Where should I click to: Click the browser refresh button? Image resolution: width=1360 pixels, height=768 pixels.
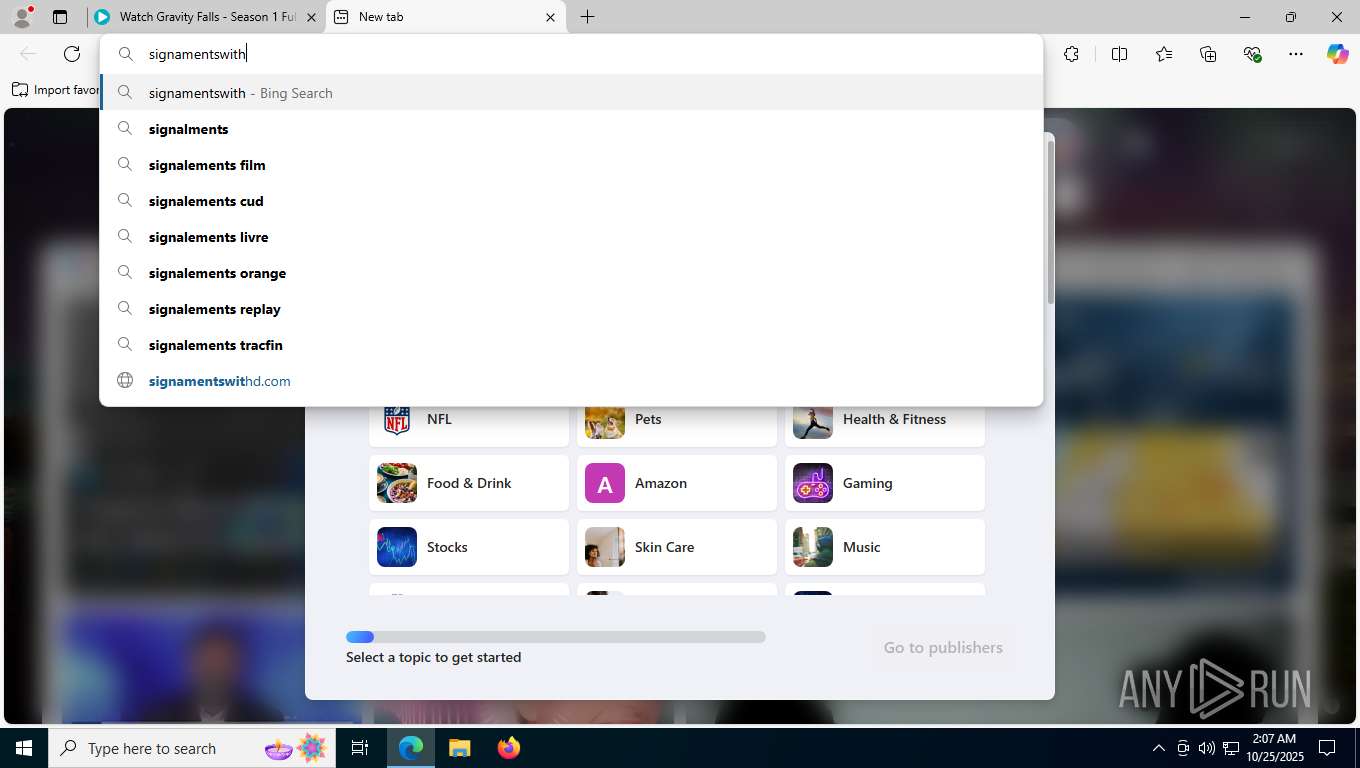72,54
